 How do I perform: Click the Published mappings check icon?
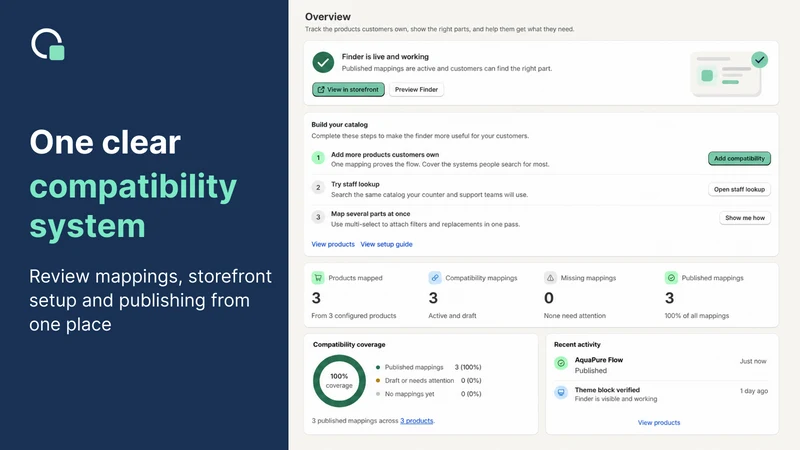coord(671,278)
